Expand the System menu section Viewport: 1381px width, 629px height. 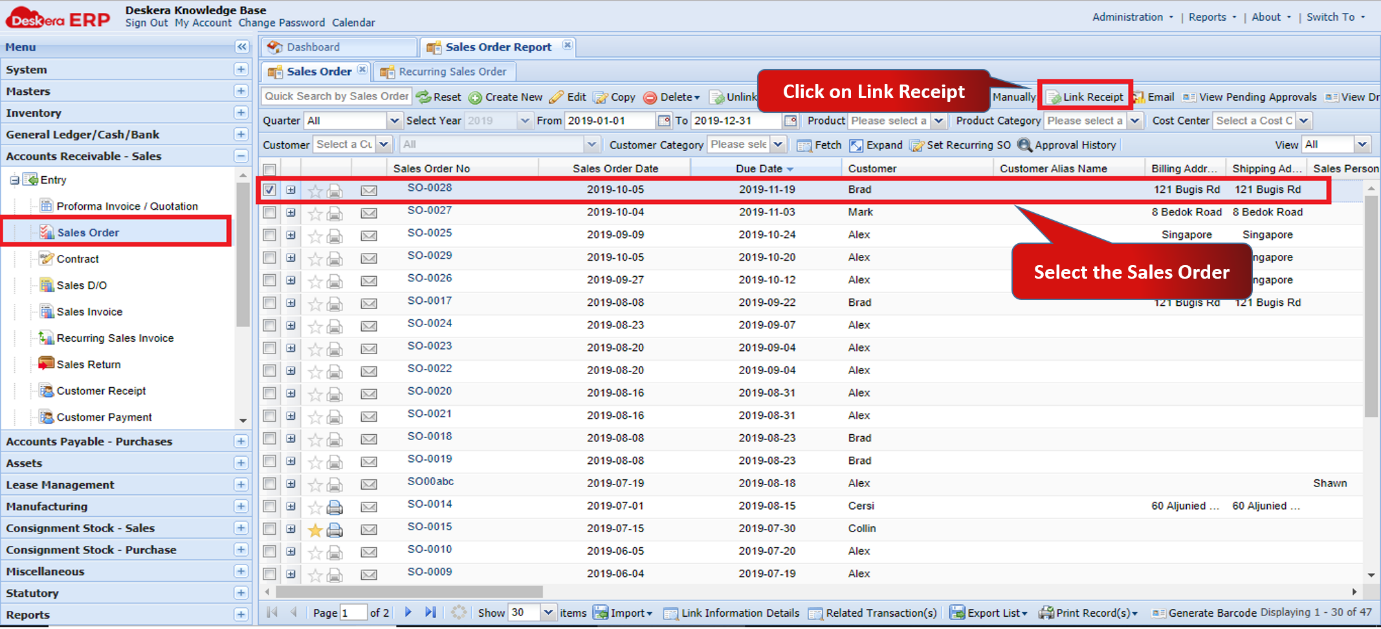point(241,69)
